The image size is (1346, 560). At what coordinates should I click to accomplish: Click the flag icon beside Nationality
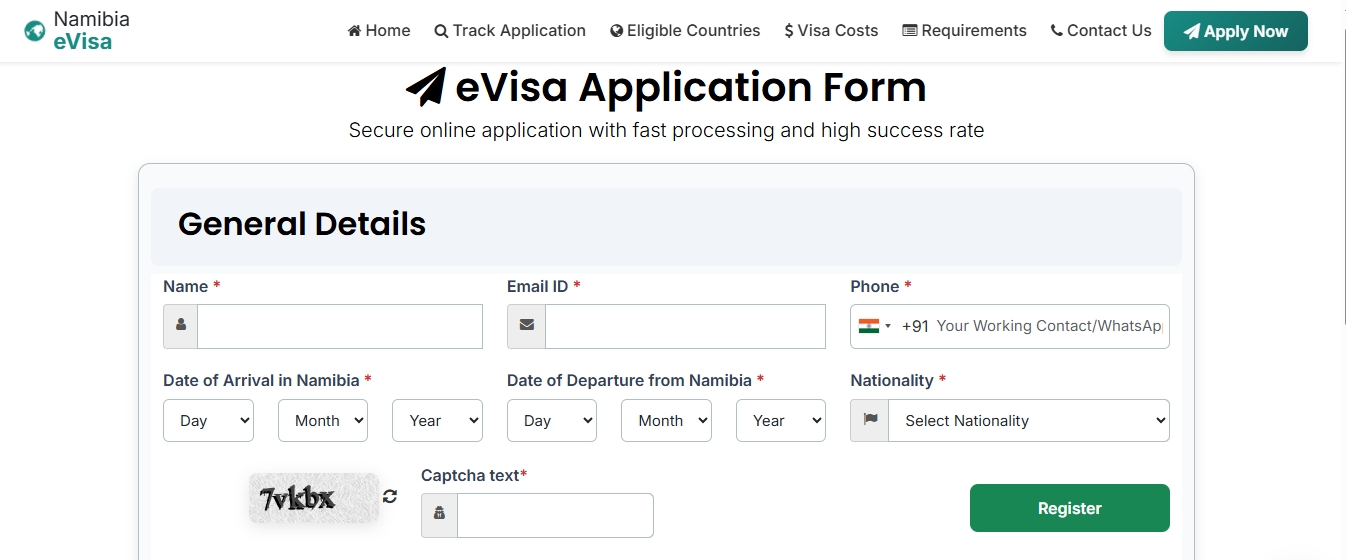[870, 421]
